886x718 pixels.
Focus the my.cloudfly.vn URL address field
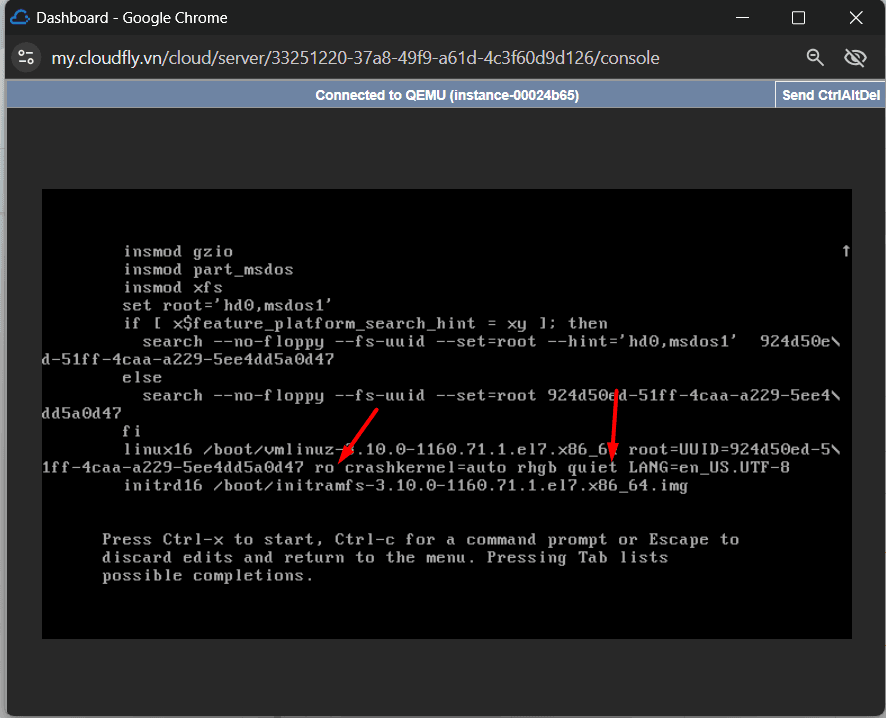355,58
